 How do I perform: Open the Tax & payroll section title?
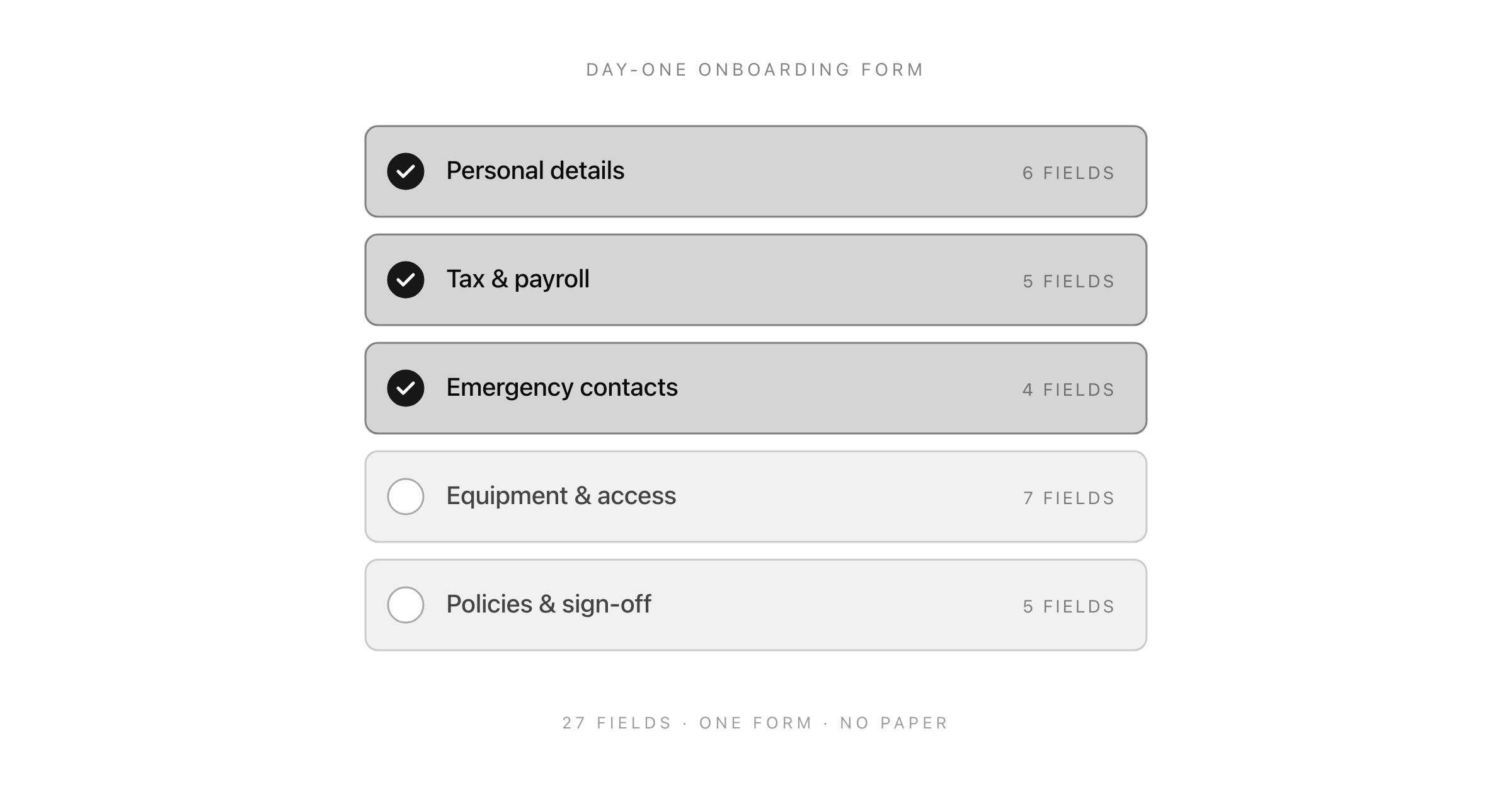(x=518, y=279)
